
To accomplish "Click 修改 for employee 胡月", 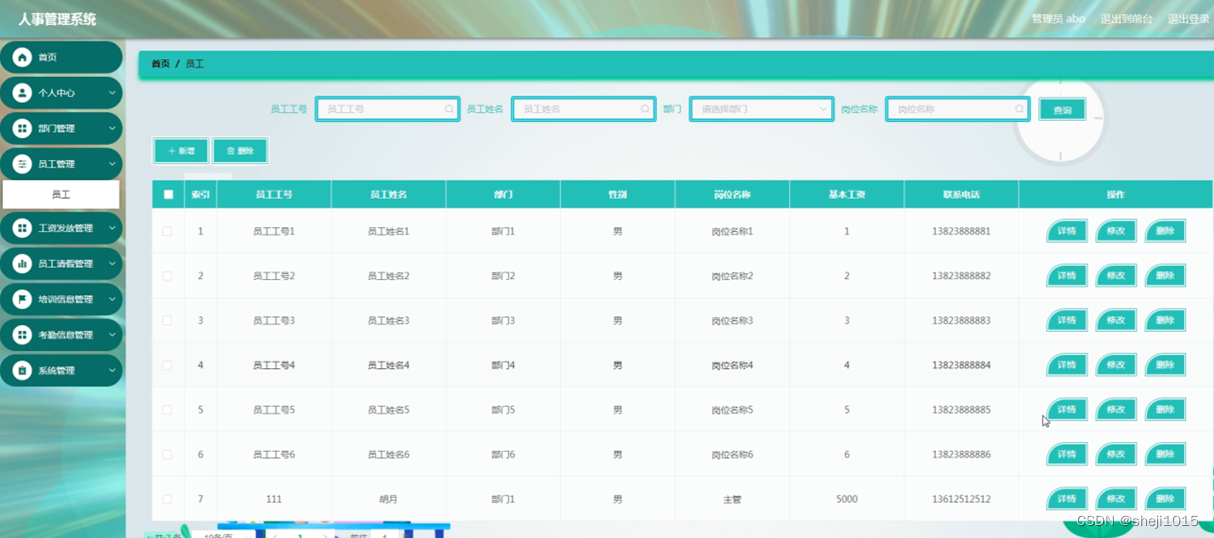I will point(1116,499).
